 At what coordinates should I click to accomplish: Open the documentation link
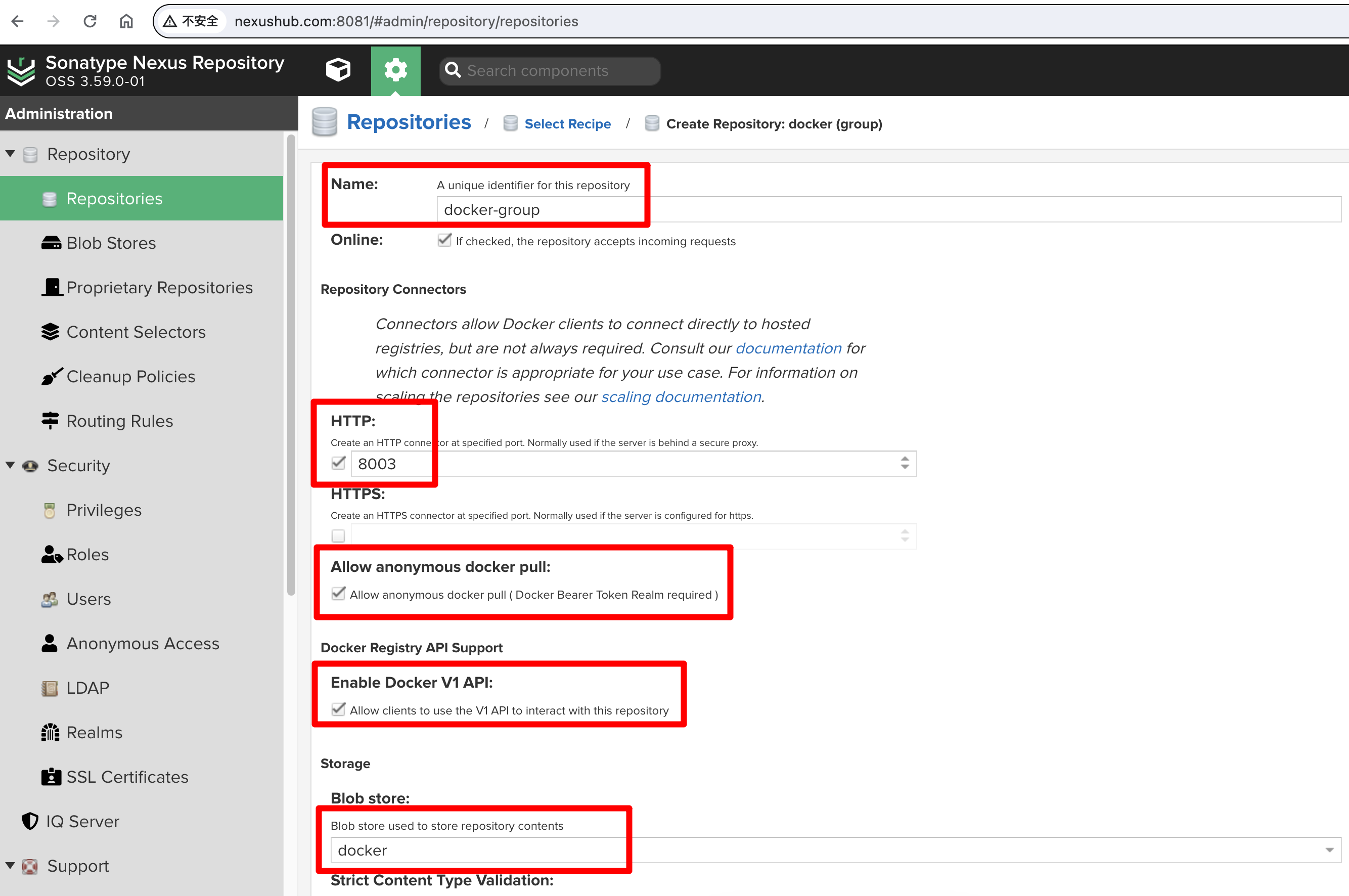[x=788, y=348]
